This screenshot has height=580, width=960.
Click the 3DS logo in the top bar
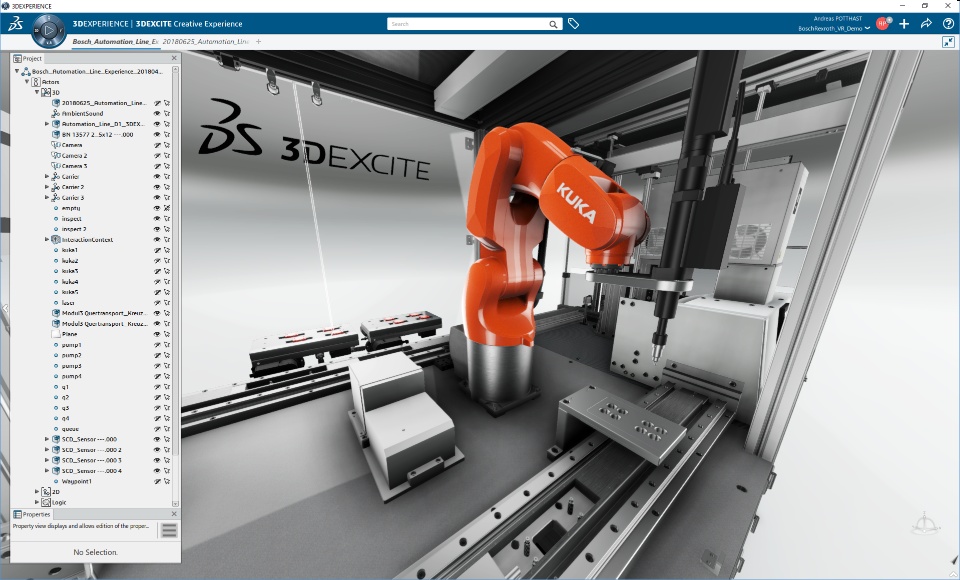tap(17, 23)
